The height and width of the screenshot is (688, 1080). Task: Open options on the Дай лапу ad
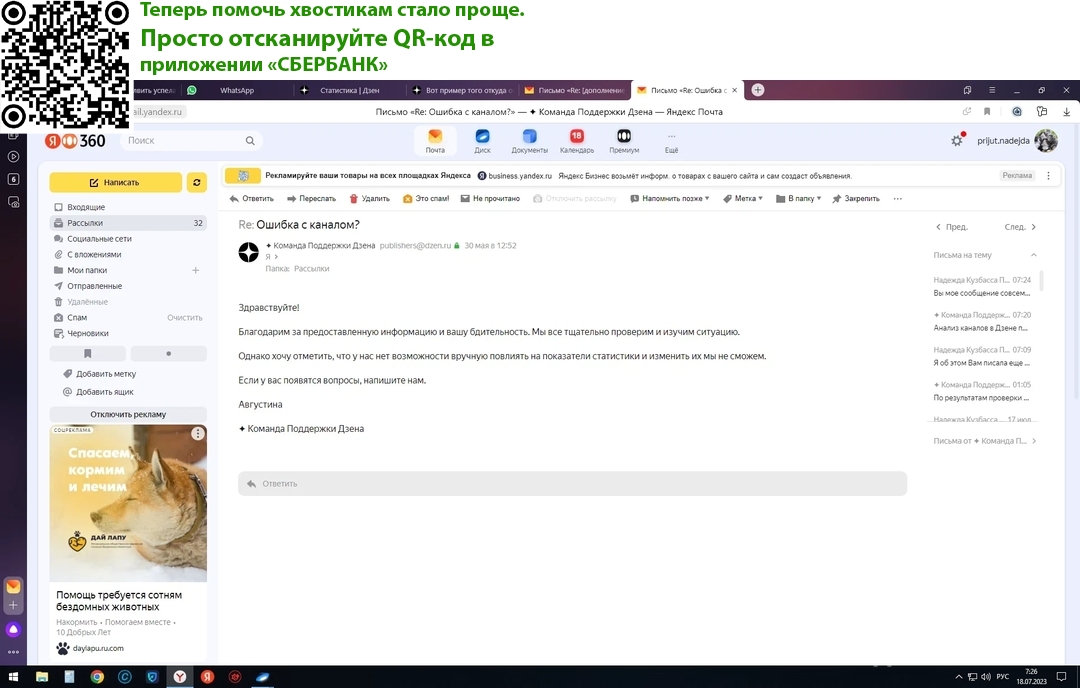click(198, 433)
